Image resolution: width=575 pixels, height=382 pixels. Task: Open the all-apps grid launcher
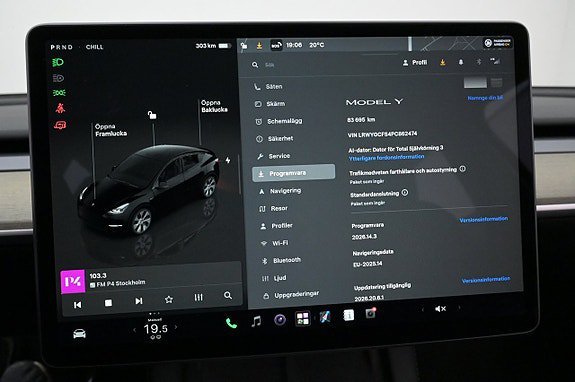tap(303, 319)
